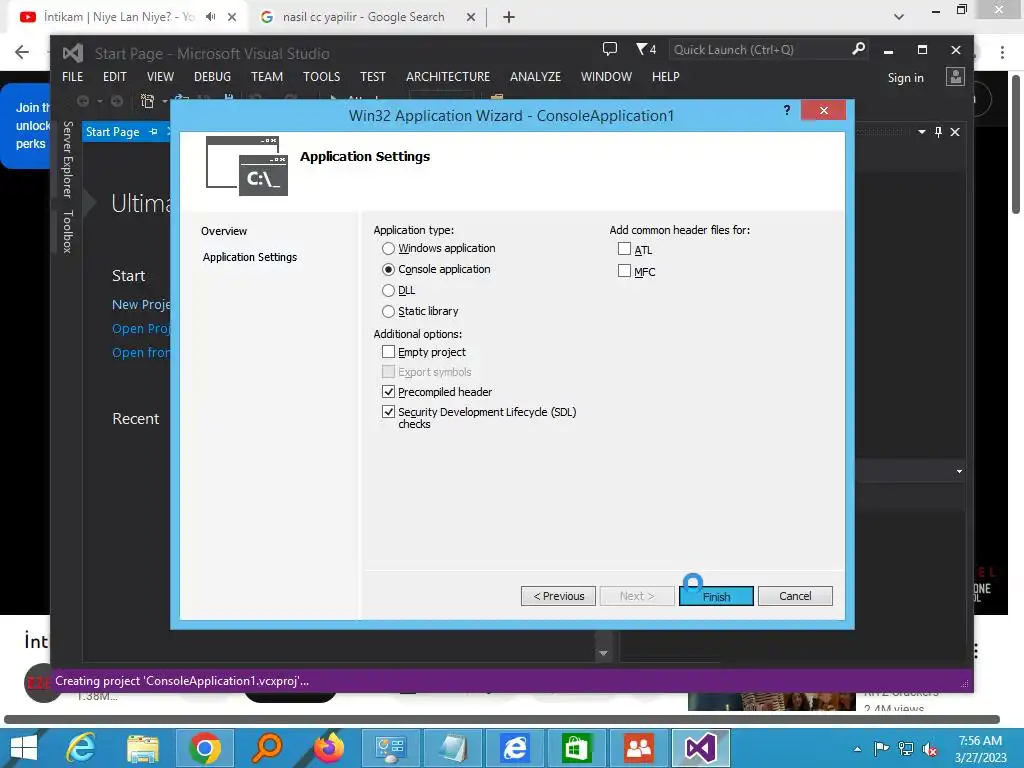This screenshot has width=1024, height=768.
Task: Open FILE menu in Visual Studio
Action: pyautogui.click(x=72, y=77)
